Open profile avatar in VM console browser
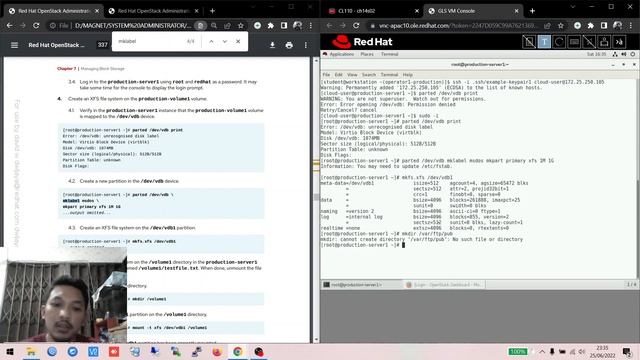This screenshot has height=360, width=640. click(618, 25)
